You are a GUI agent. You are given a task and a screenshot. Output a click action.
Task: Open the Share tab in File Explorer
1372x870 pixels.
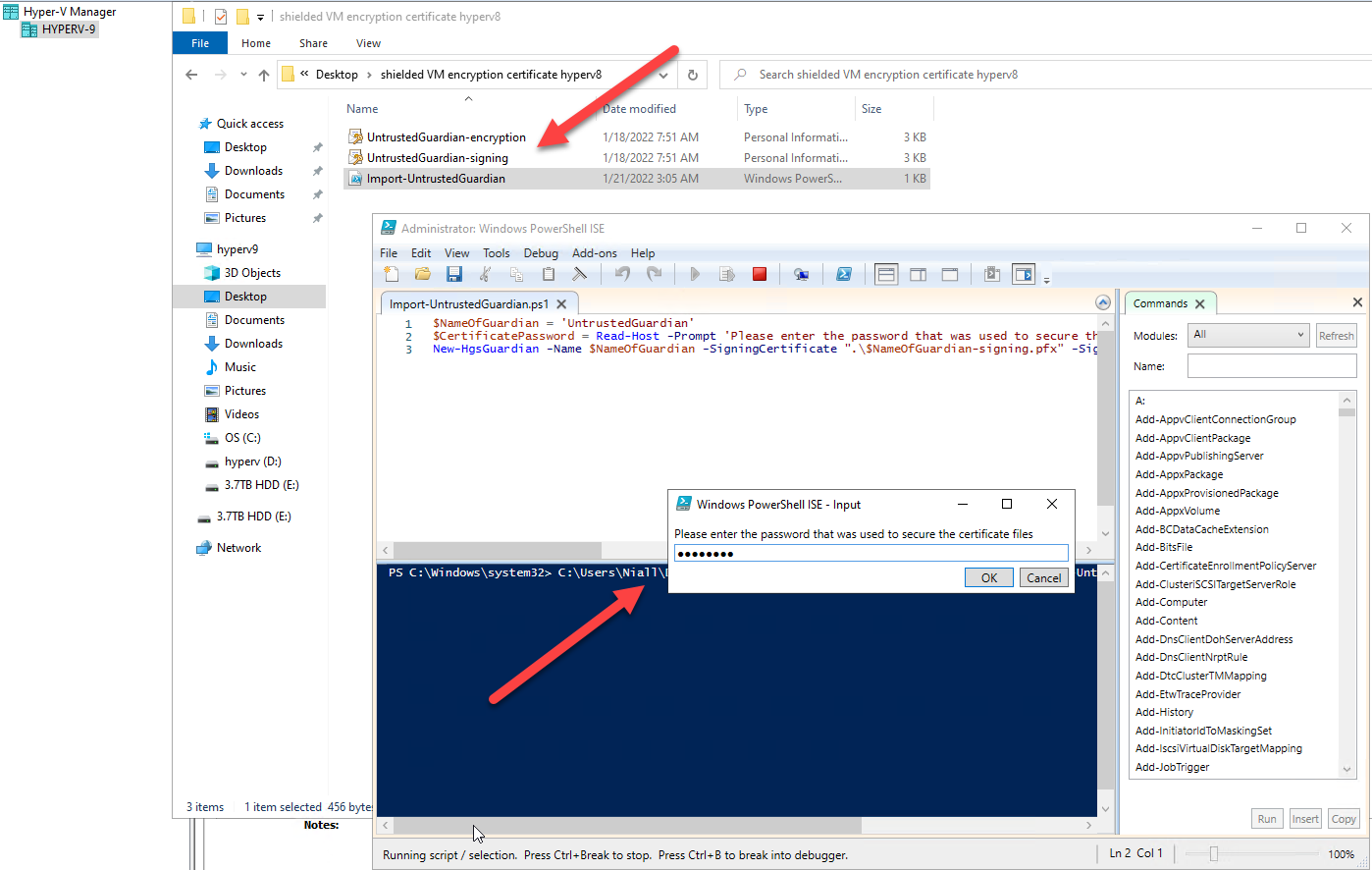(314, 43)
